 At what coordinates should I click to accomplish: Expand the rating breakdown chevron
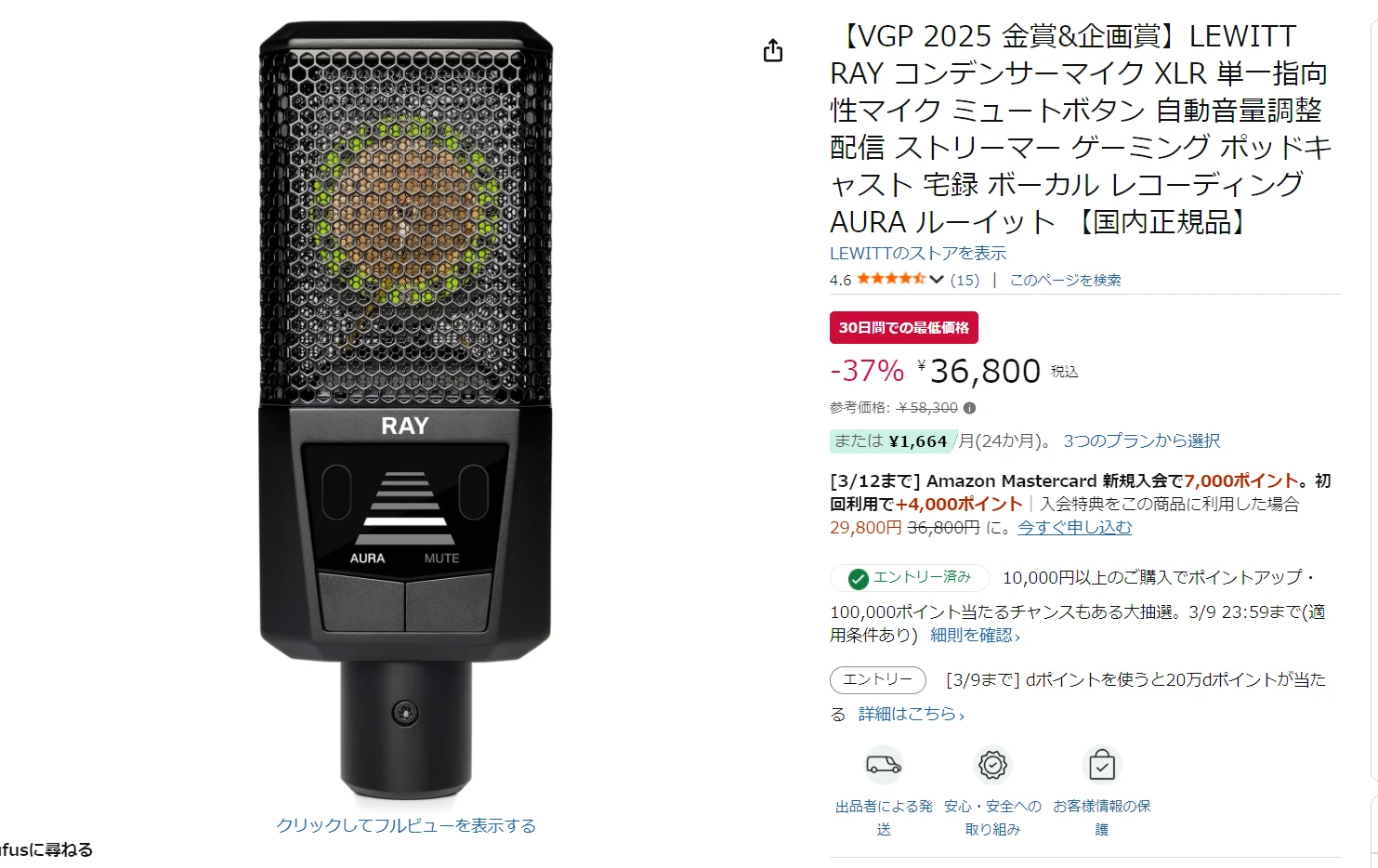tap(937, 280)
